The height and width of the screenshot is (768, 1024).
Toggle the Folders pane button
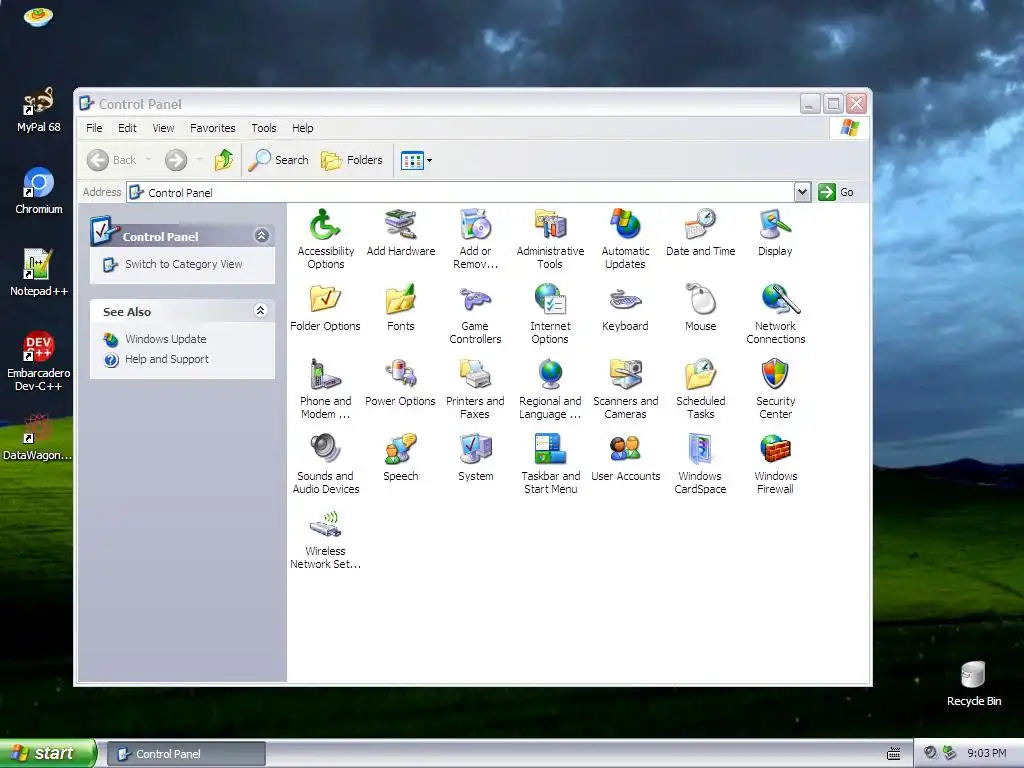[352, 160]
